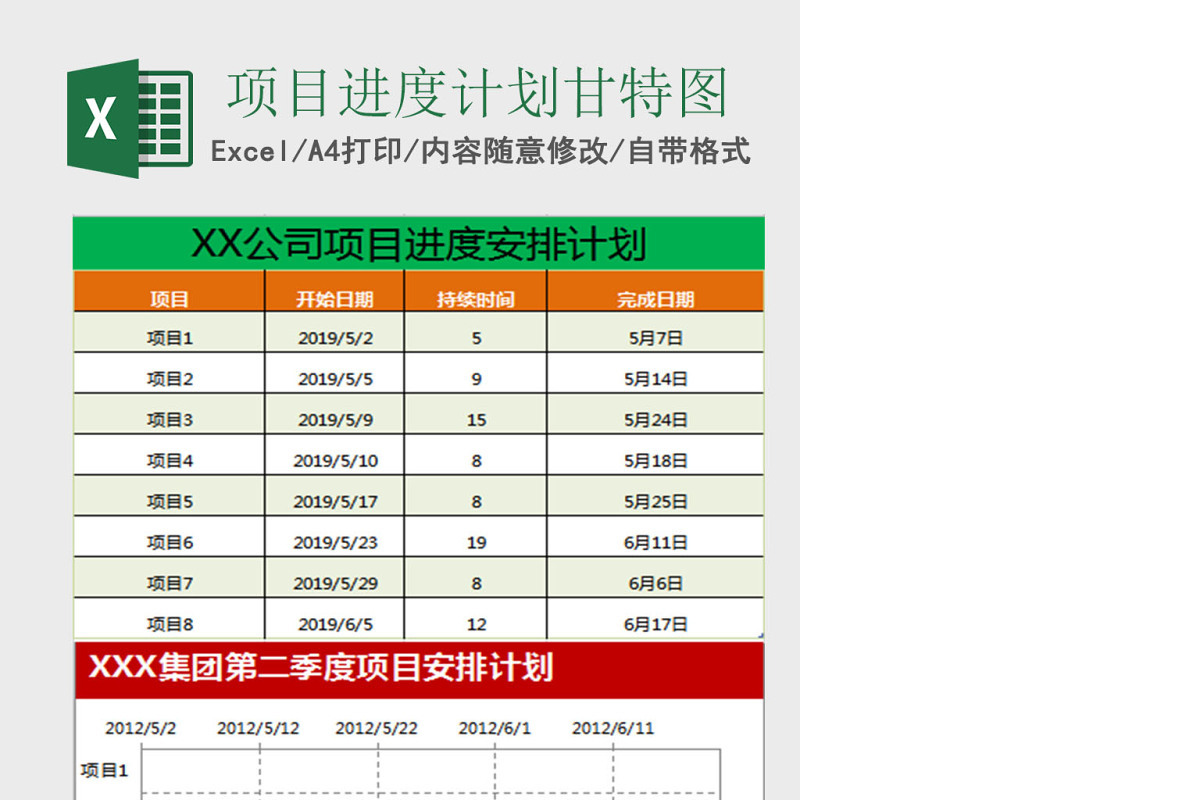Click start date 2019/5/9
Image resolution: width=1200 pixels, height=800 pixels.
click(336, 420)
